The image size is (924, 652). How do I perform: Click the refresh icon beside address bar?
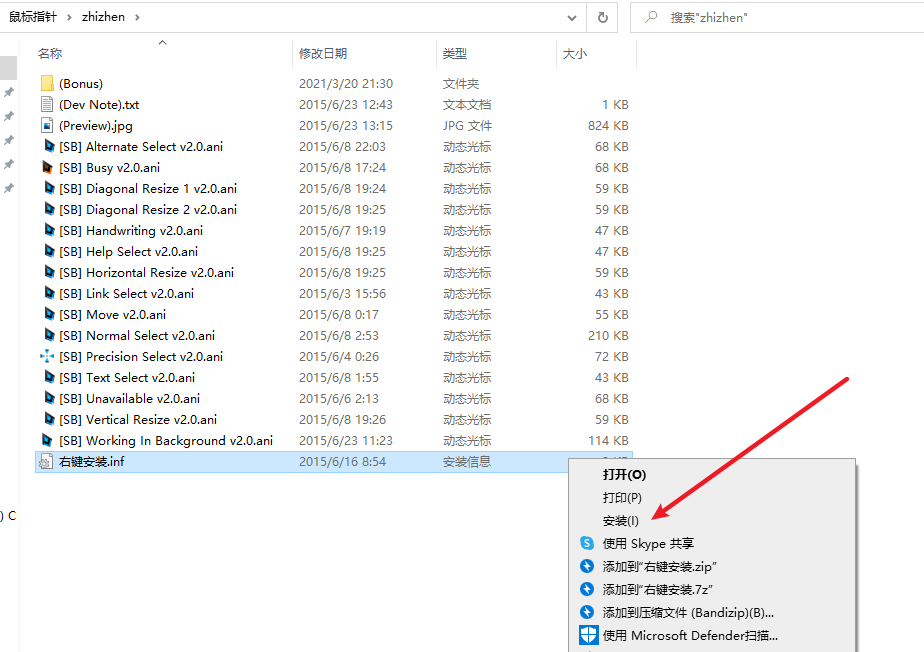pos(602,17)
